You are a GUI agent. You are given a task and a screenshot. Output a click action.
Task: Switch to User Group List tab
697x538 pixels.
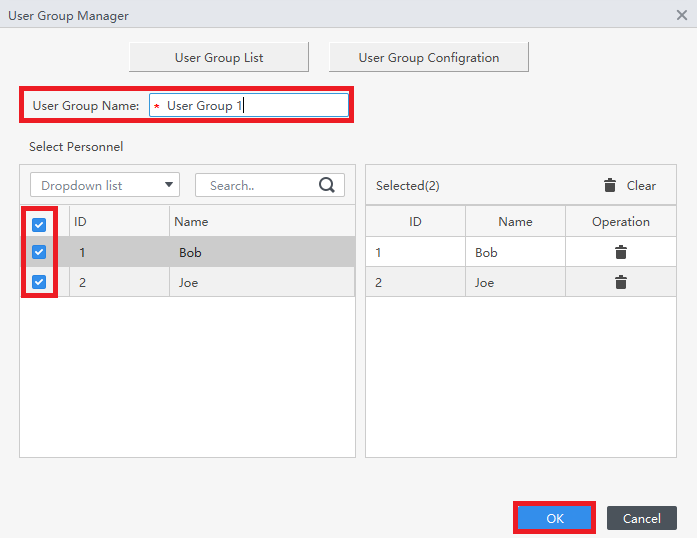point(219,57)
